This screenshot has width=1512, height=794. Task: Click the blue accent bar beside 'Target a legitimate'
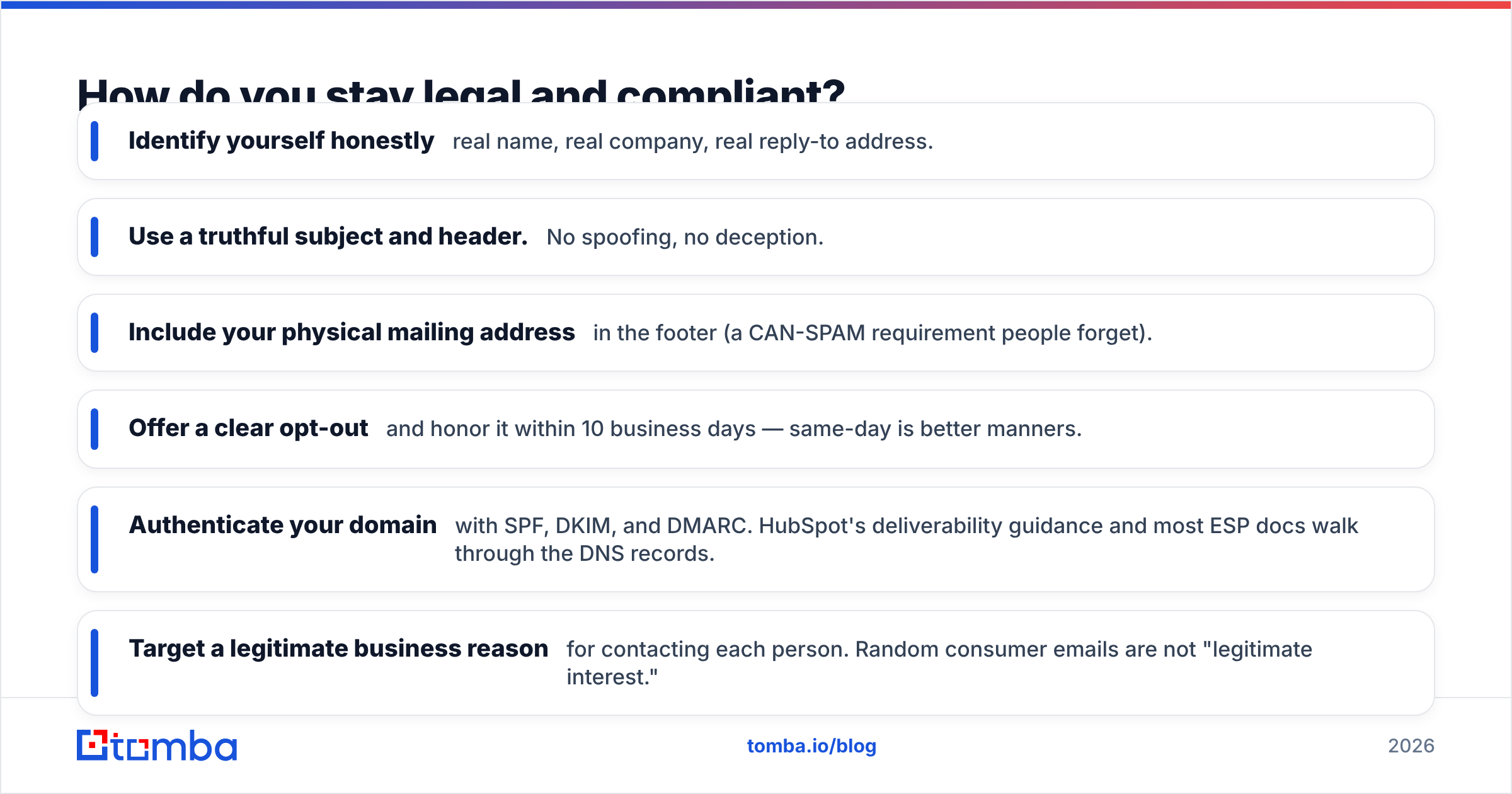94,663
